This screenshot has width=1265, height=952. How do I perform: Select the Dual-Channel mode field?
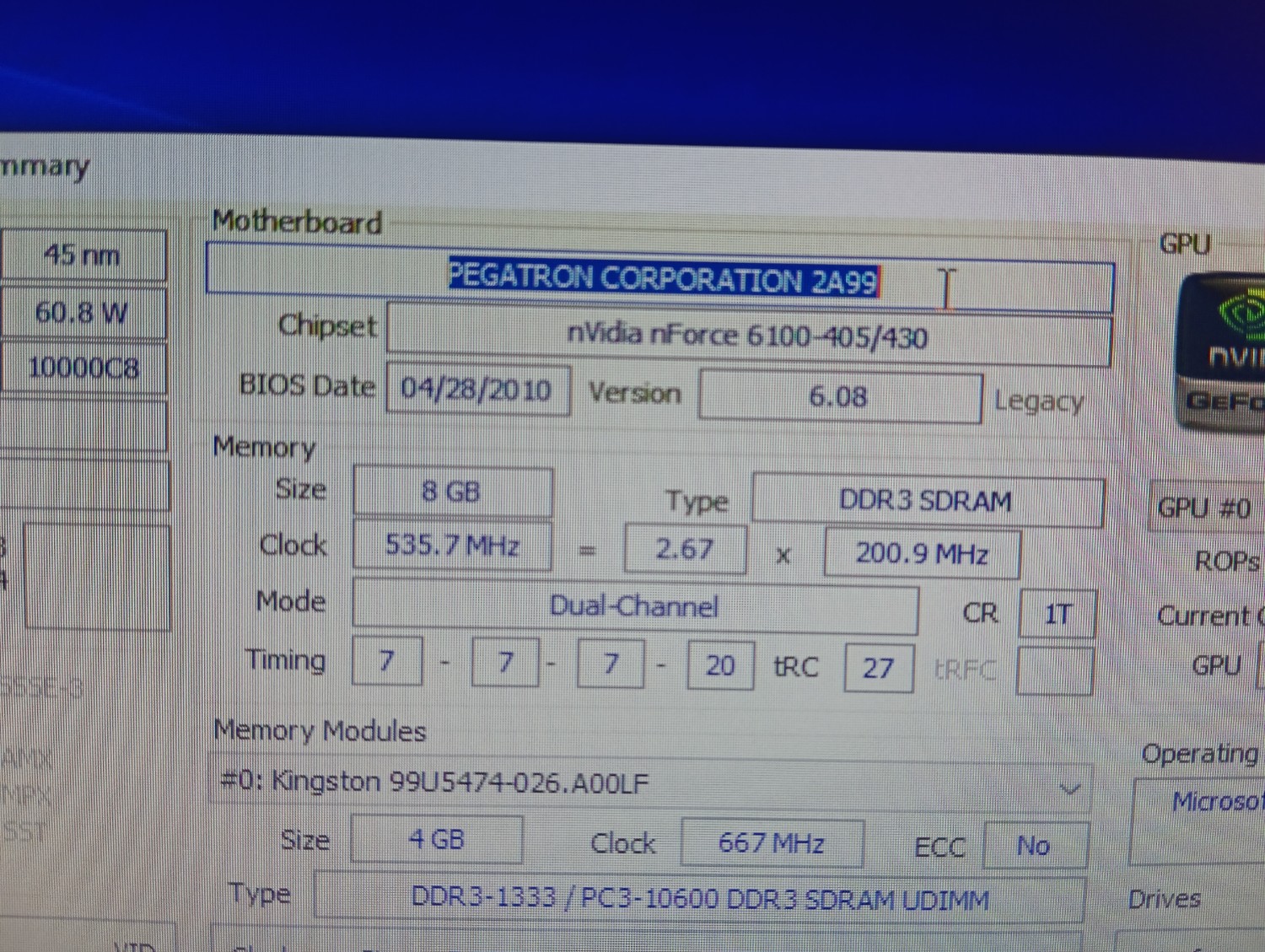tap(635, 606)
